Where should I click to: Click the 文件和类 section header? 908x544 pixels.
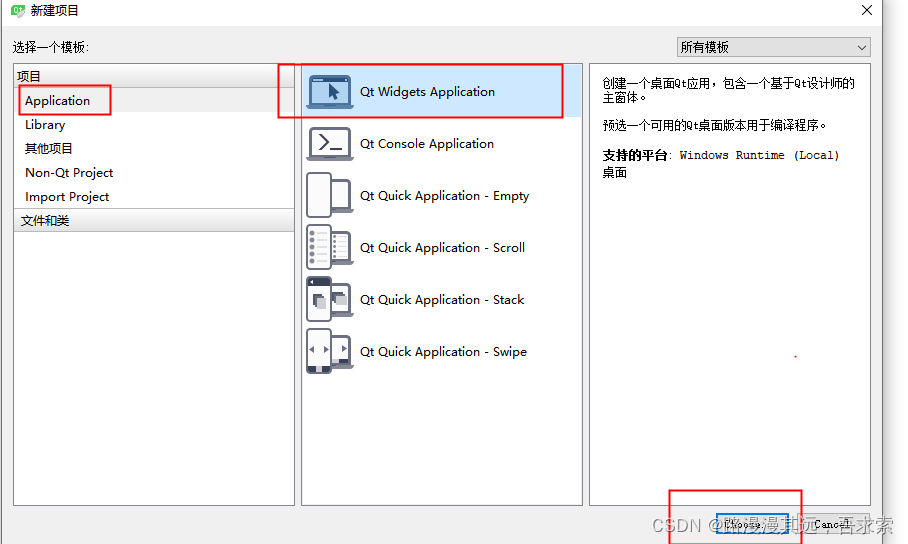click(154, 221)
